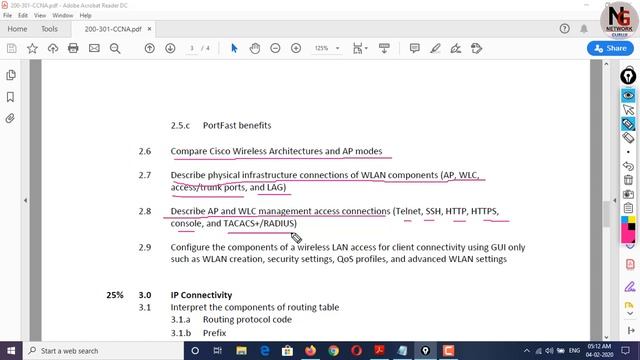Click the pen size dot
Screen dimensions: 640x360
628,152
